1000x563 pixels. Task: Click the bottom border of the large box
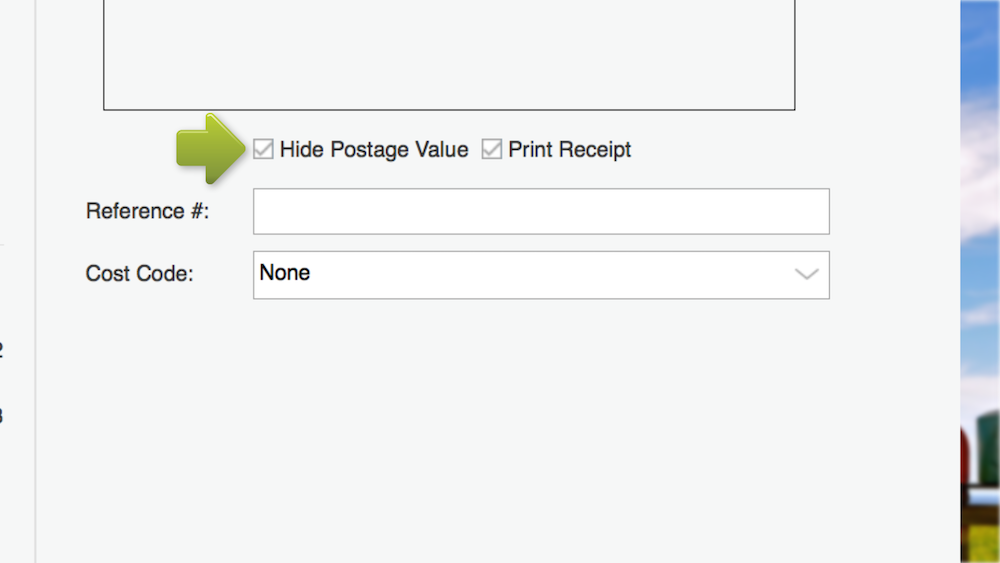pos(449,109)
